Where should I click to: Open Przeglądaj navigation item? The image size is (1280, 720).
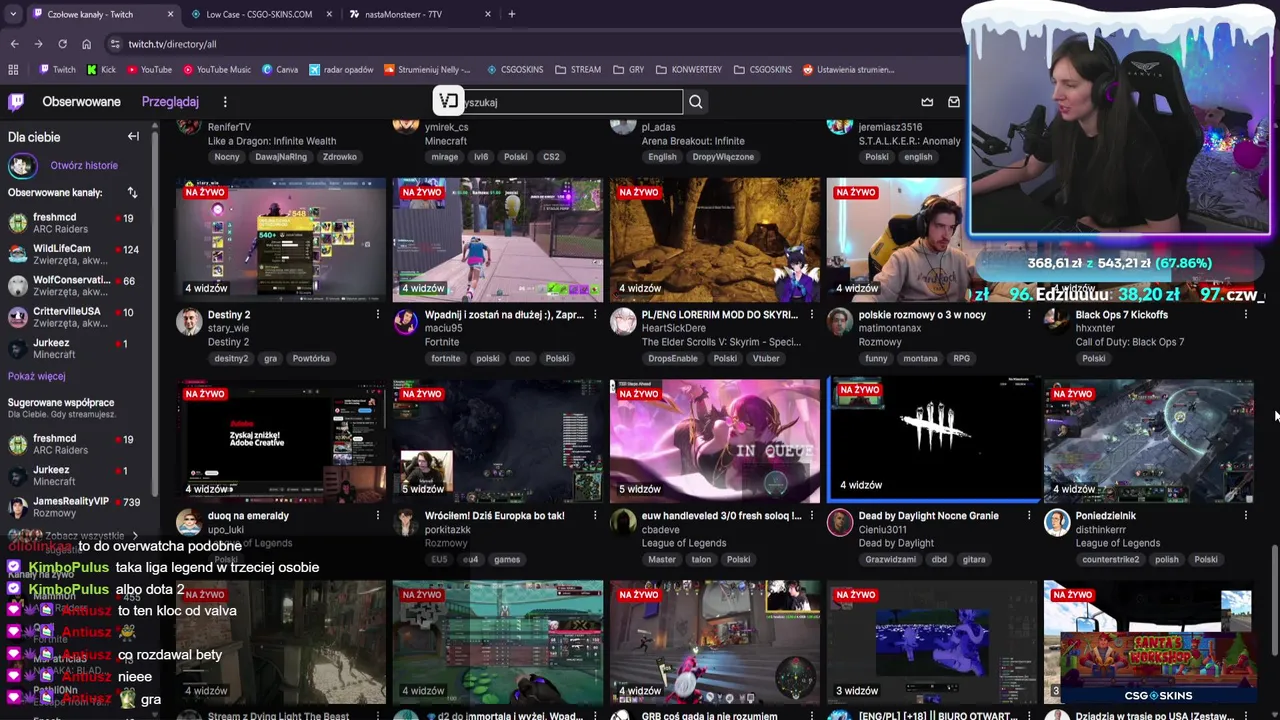pyautogui.click(x=170, y=102)
